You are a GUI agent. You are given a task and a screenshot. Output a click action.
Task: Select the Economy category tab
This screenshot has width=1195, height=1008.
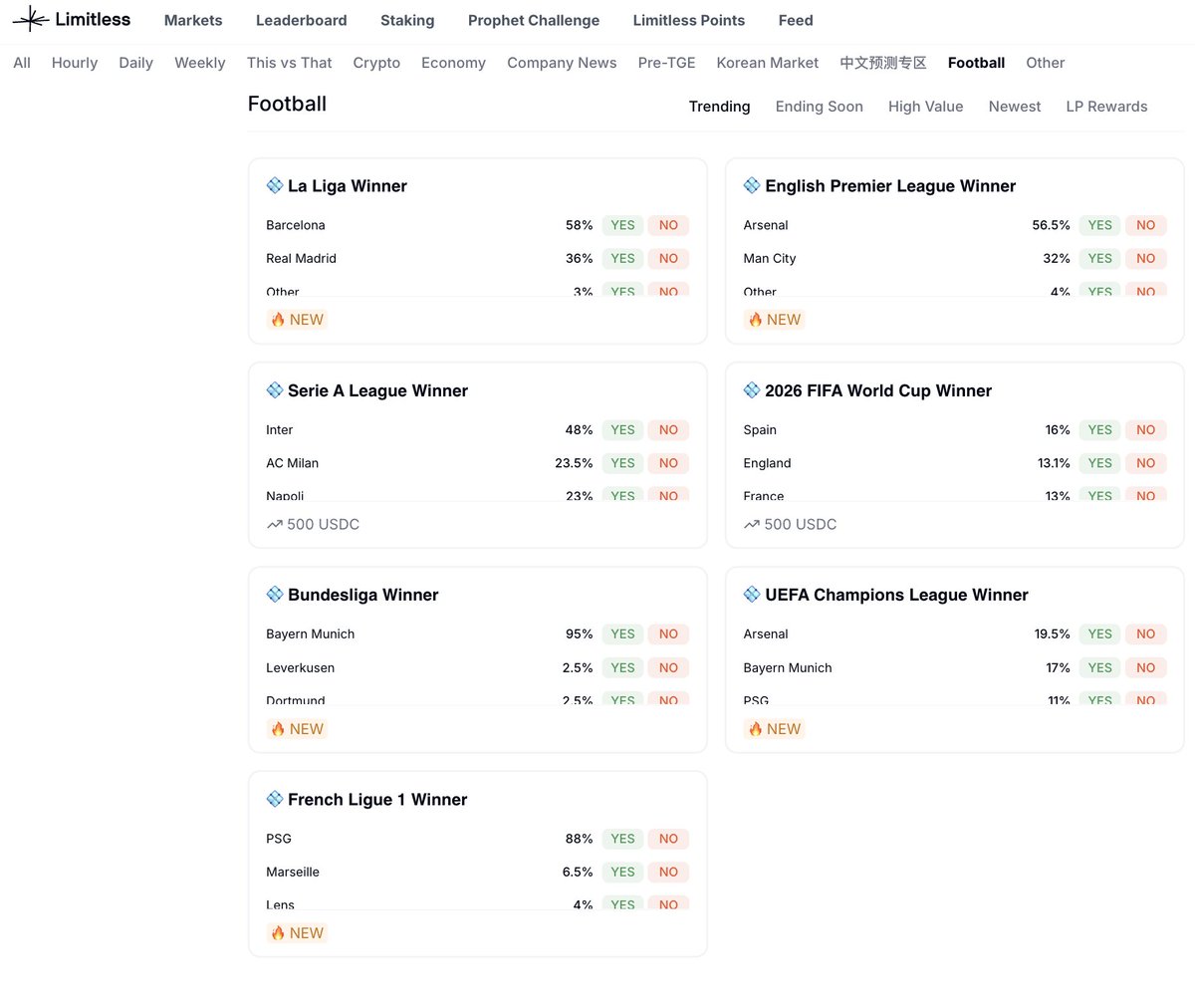click(x=453, y=63)
